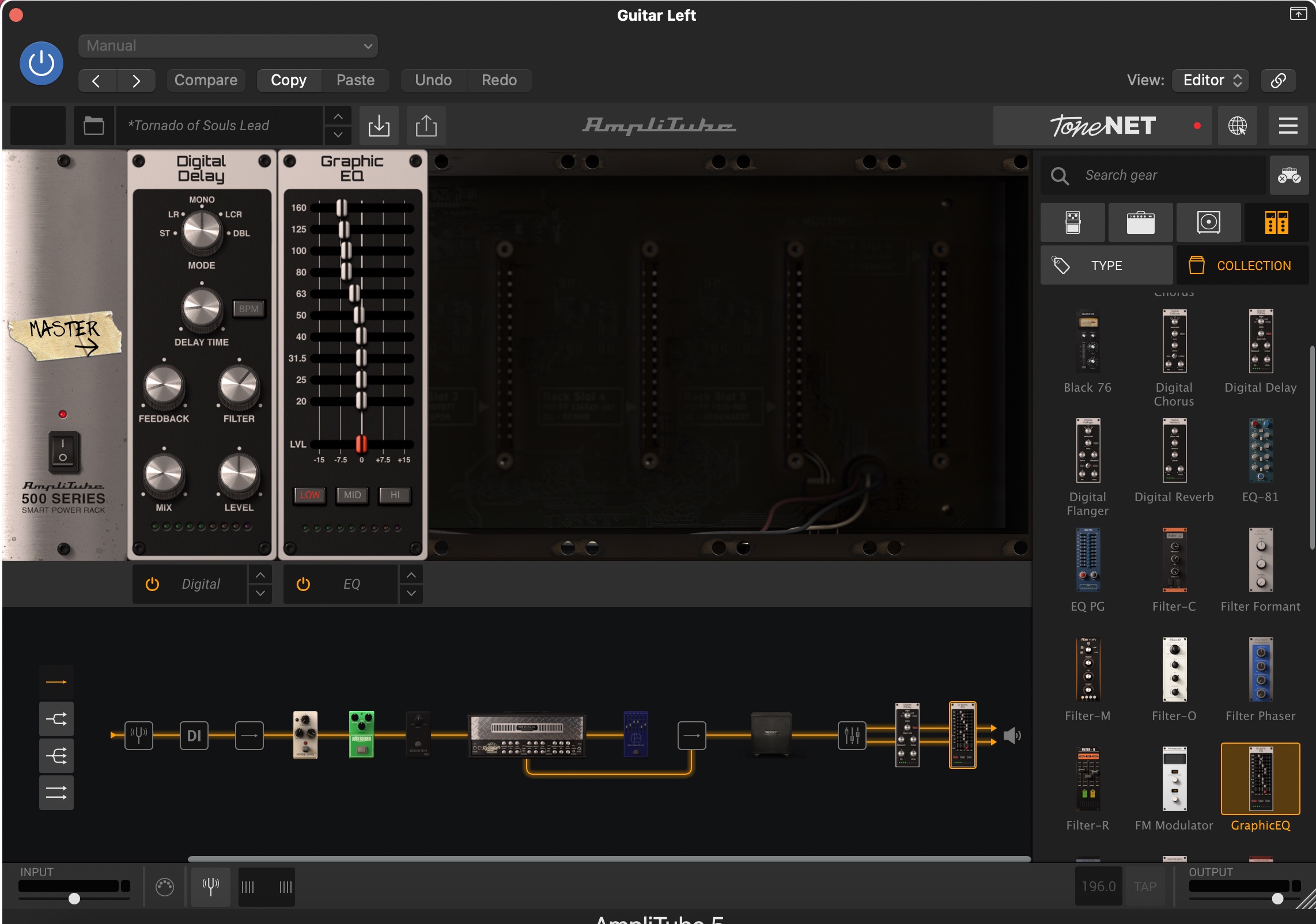Click the mixer block in signal chain

(x=852, y=736)
